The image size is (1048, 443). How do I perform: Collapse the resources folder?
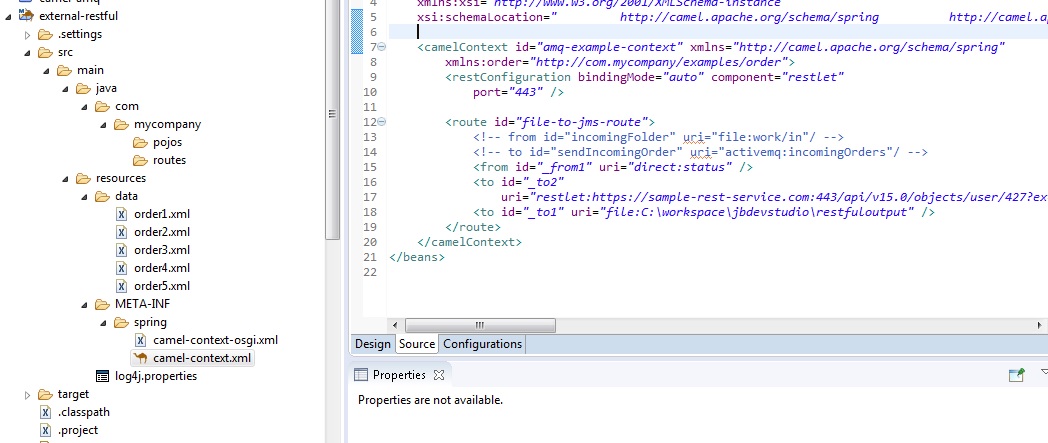(x=66, y=178)
